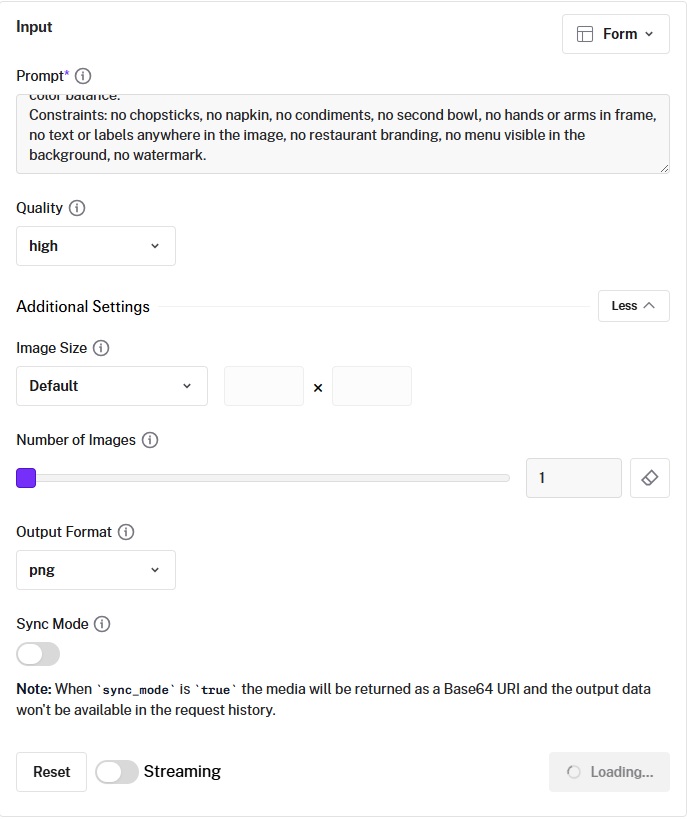Open the Image Size Default dropdown
Image resolution: width=687 pixels, height=819 pixels.
[112, 386]
